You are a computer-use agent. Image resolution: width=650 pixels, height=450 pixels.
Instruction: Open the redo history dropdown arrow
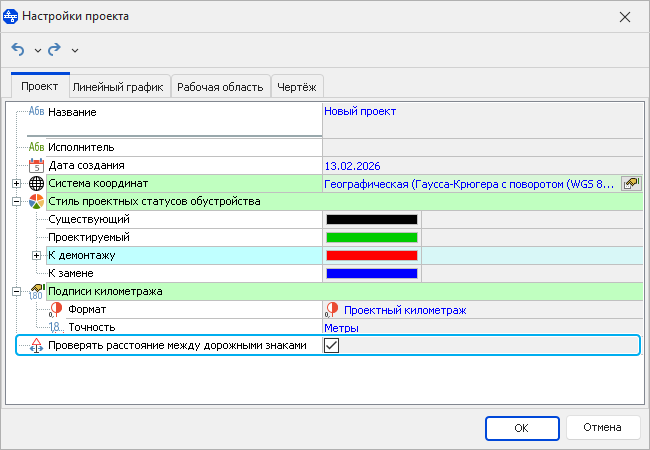[75, 50]
